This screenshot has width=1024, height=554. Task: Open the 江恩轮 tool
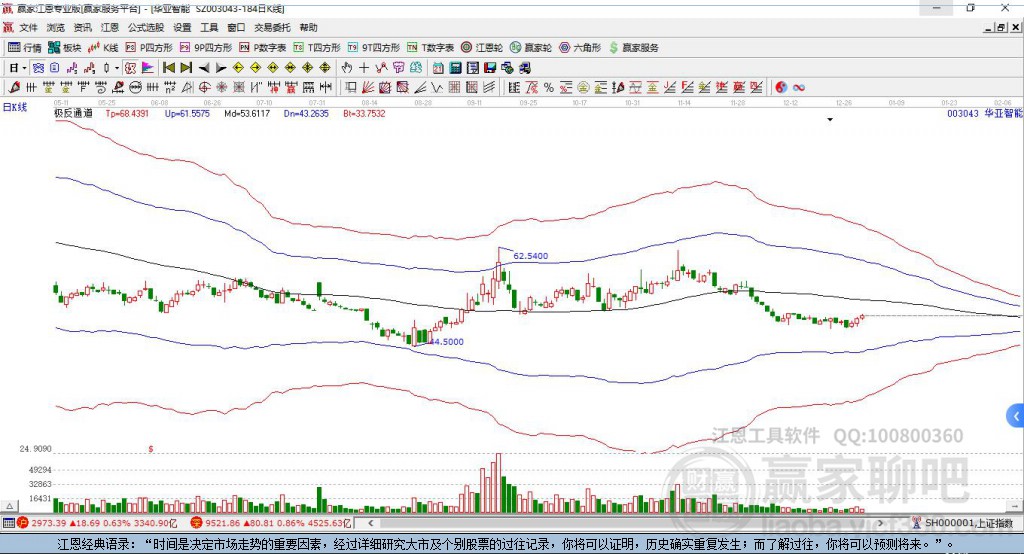tap(482, 48)
